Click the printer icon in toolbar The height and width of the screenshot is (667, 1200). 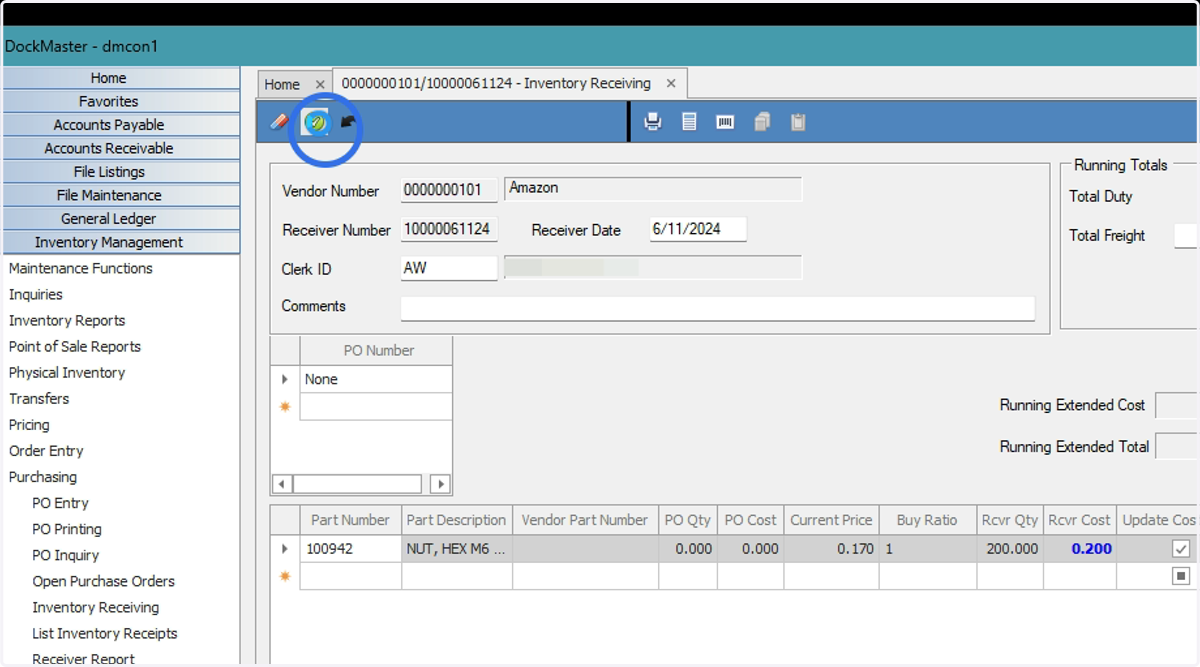pos(653,122)
